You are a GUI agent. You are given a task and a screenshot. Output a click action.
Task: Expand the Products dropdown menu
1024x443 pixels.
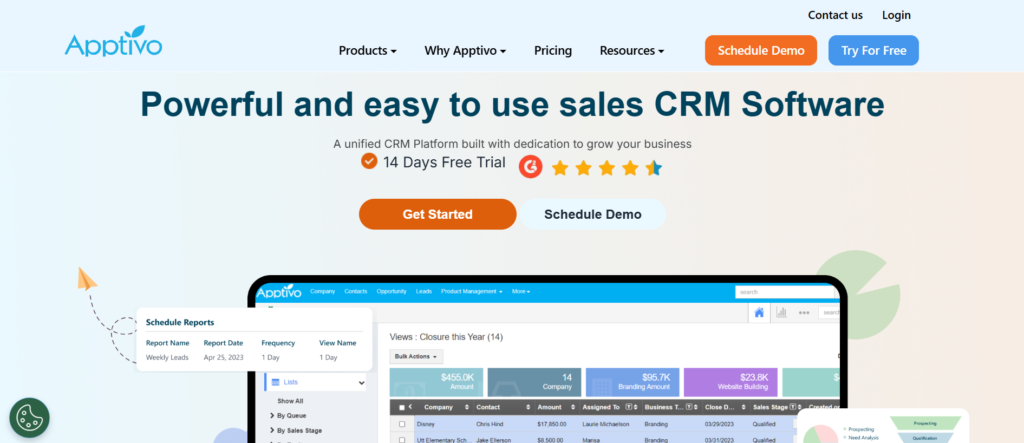click(x=367, y=51)
